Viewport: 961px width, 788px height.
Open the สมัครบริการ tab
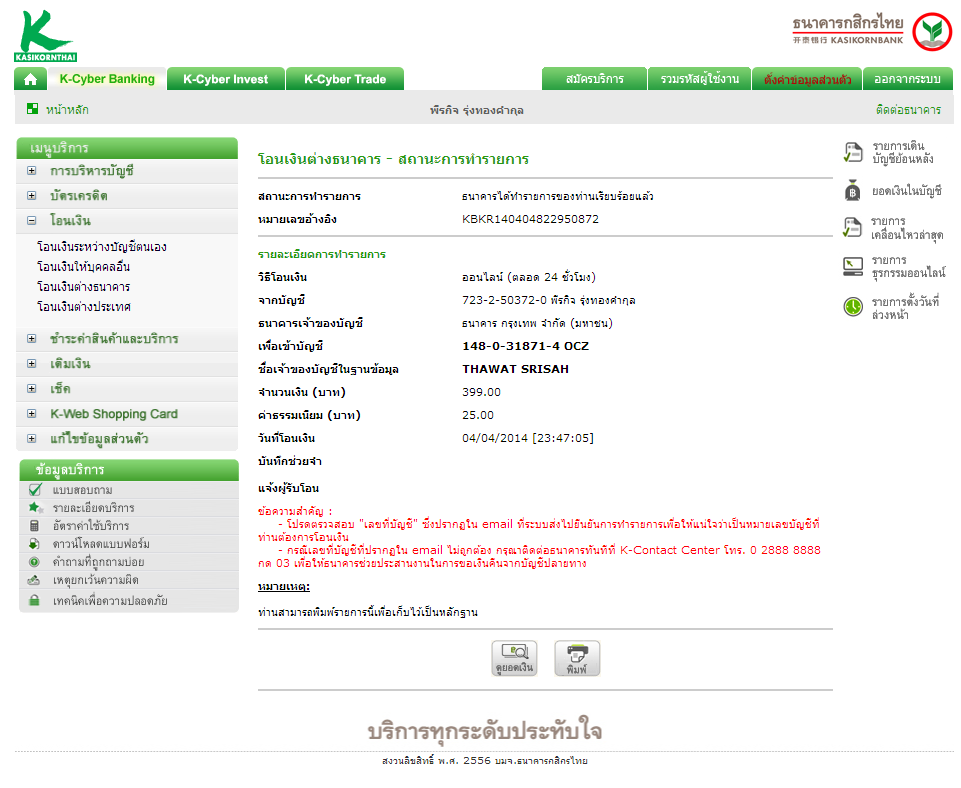[594, 79]
